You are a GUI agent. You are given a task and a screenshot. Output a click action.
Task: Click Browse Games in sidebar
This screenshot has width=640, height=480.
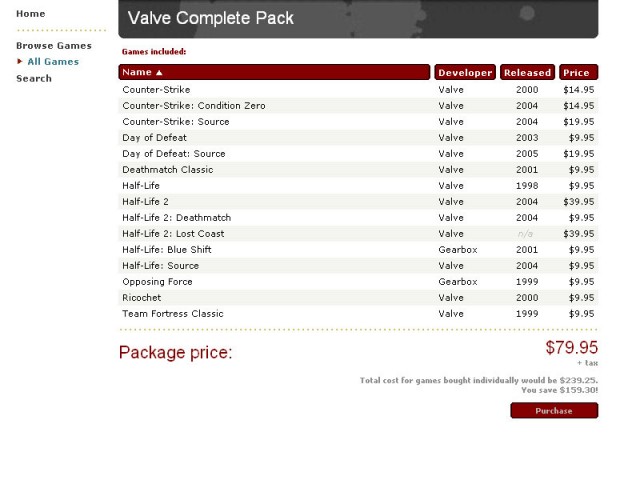(x=54, y=46)
